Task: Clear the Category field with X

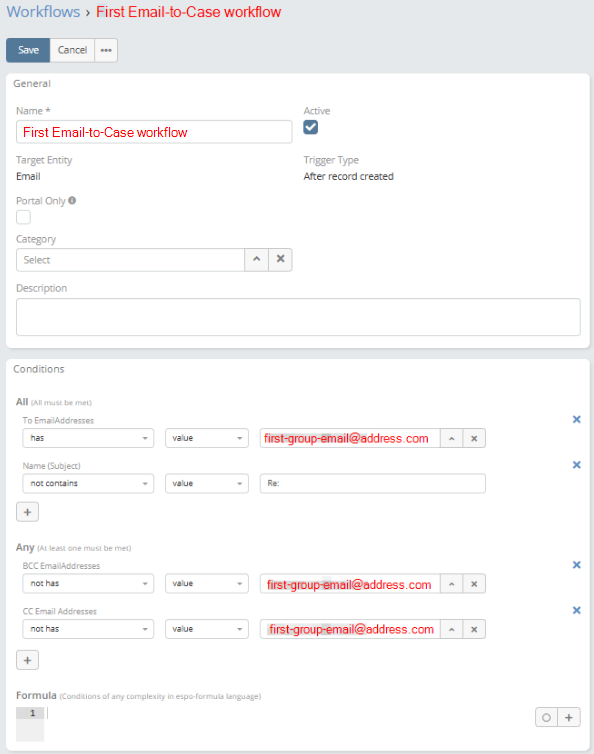Action: click(x=280, y=260)
